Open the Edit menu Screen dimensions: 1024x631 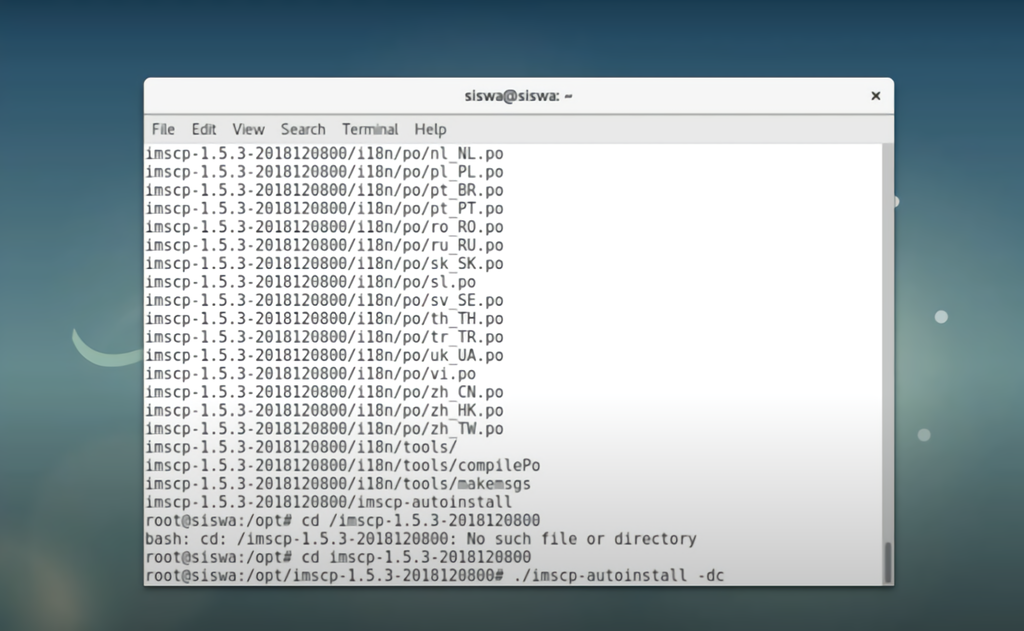click(204, 129)
